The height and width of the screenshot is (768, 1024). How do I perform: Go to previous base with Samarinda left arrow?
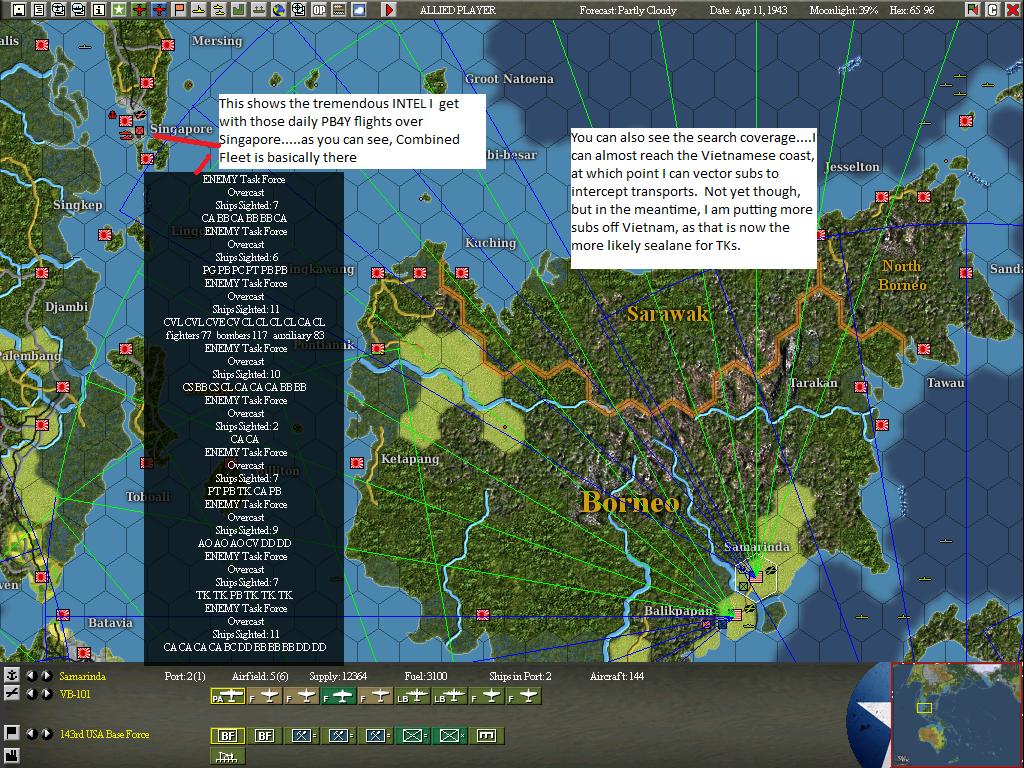pos(31,676)
